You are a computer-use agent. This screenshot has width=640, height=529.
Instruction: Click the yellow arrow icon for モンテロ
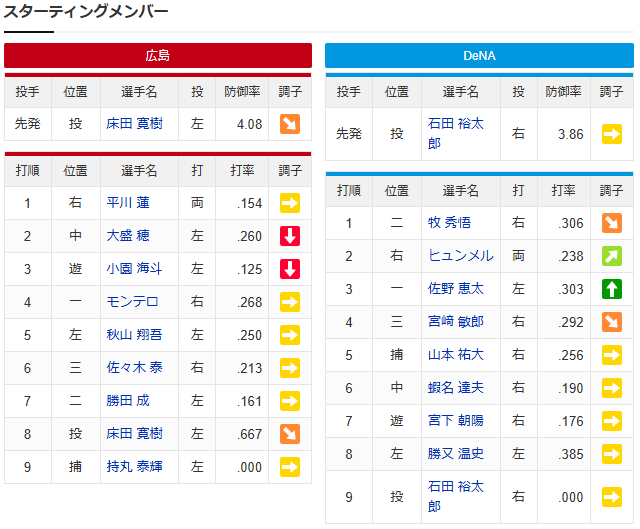[290, 302]
